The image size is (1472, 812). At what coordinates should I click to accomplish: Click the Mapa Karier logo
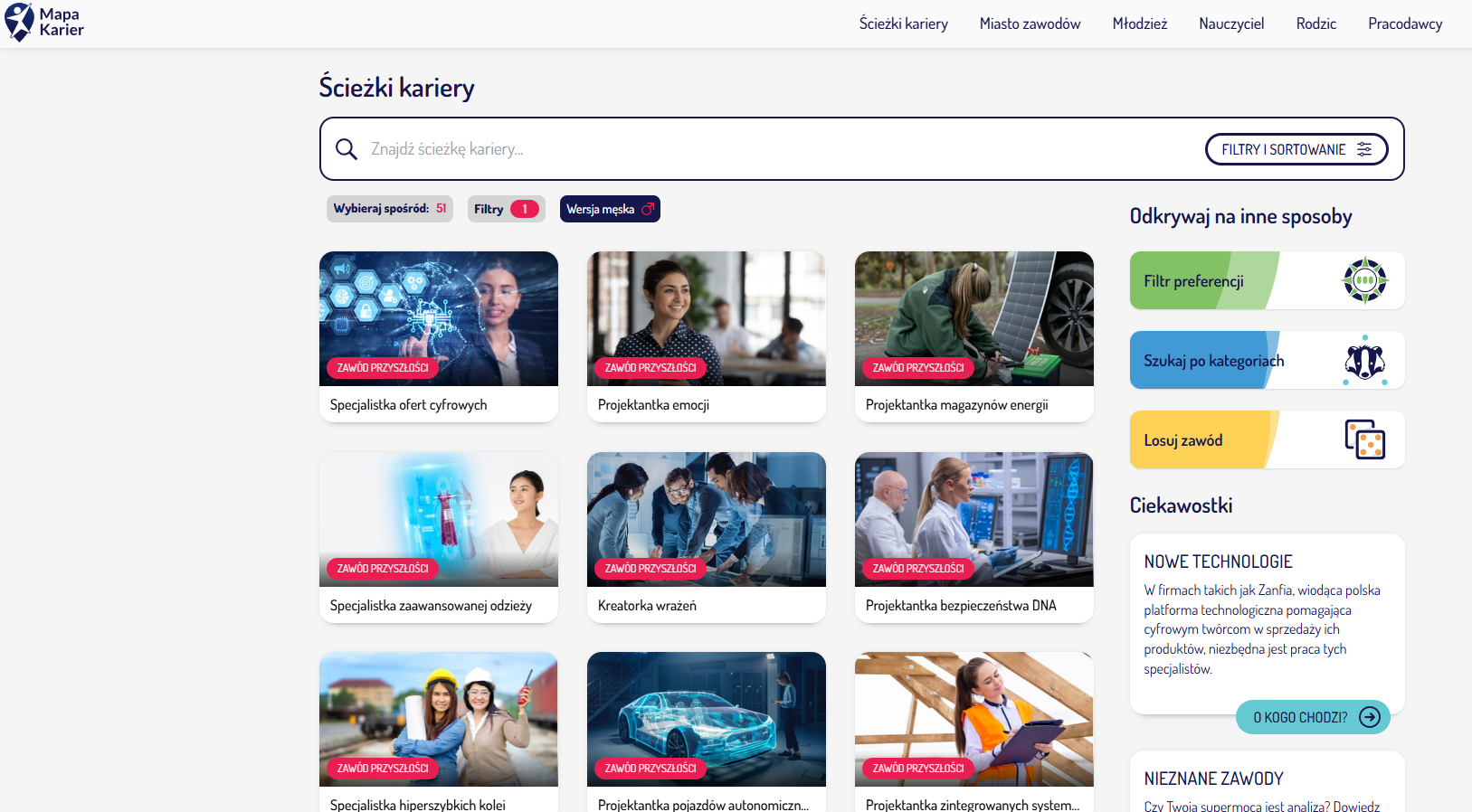(44, 23)
